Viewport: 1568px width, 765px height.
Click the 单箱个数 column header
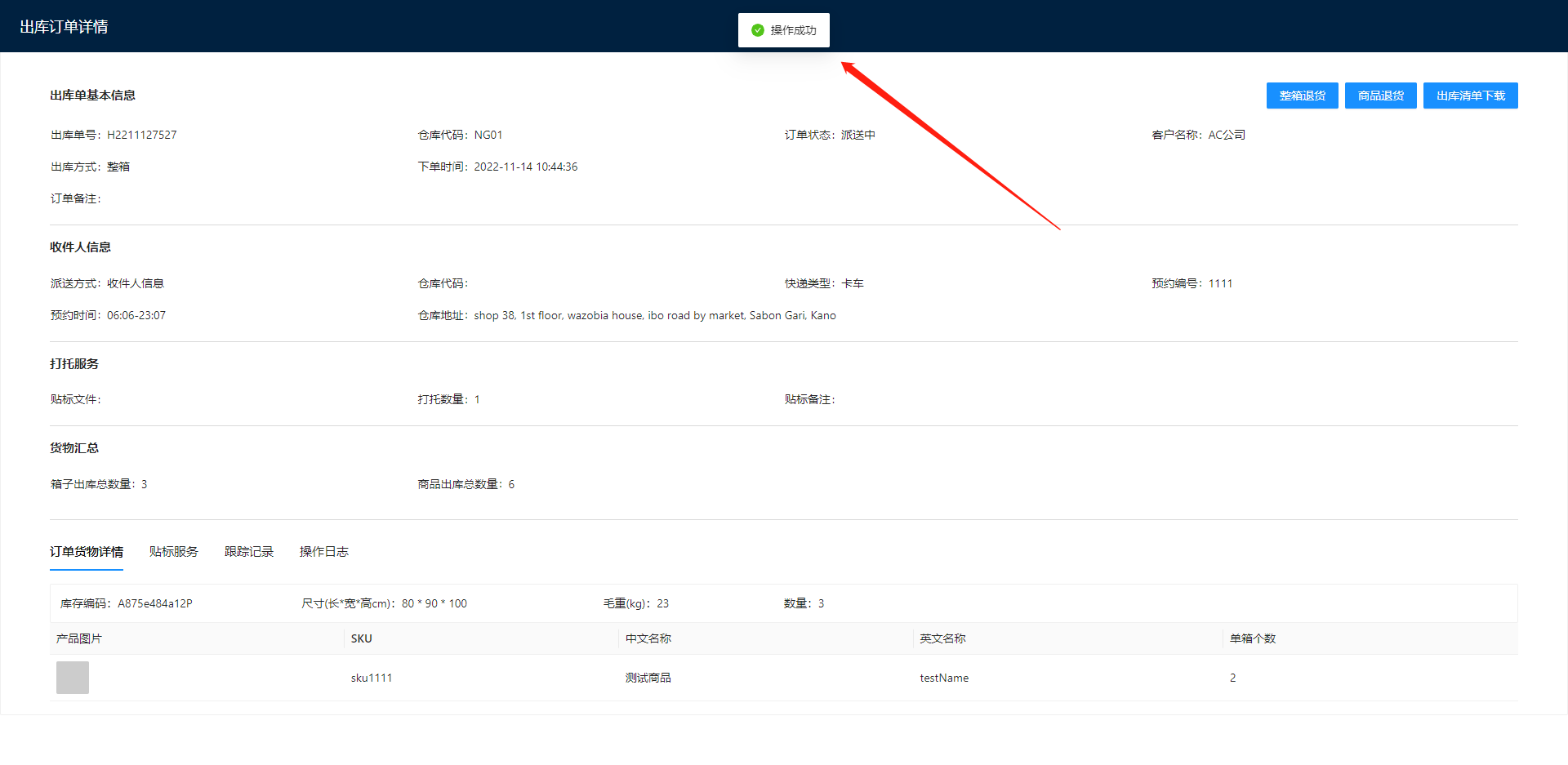[x=1253, y=638]
